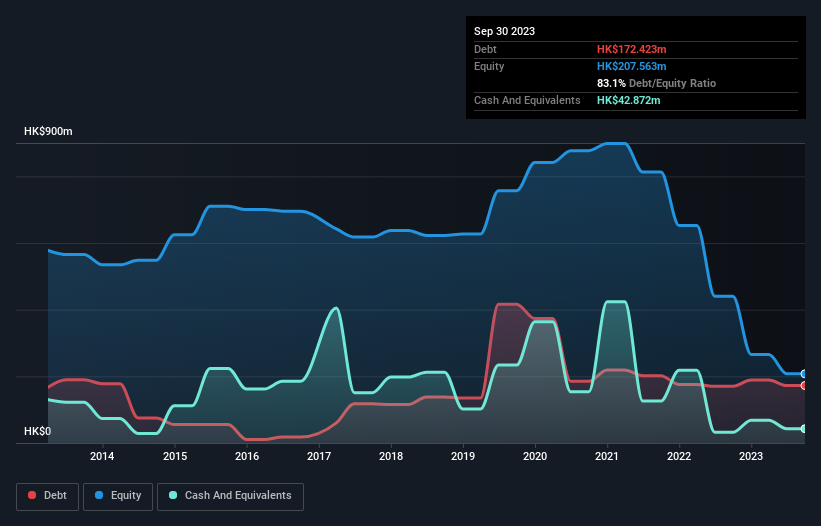Click Cash And Equivalents label in tooltip
Viewport: 821px width, 526px height.
coord(527,100)
